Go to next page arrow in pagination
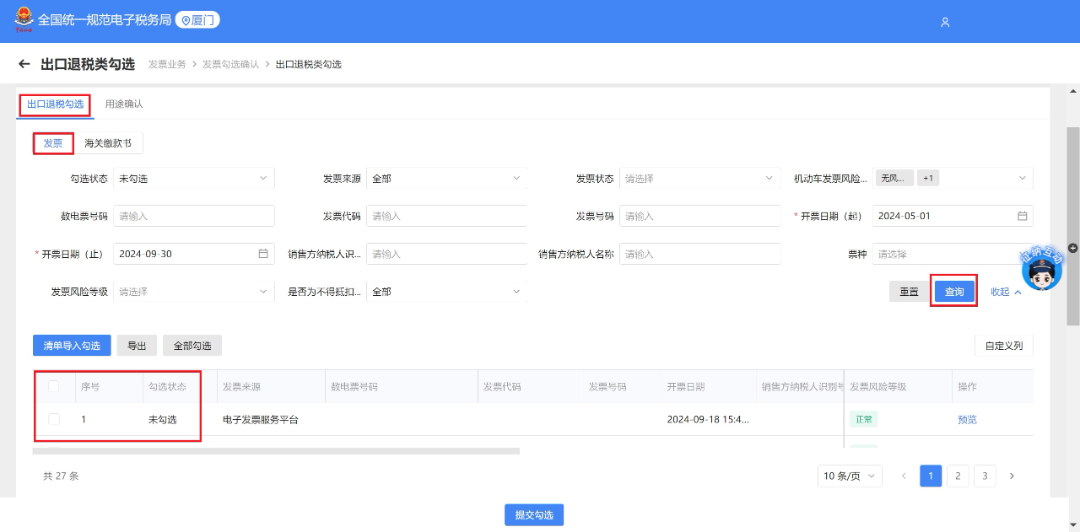The width and height of the screenshot is (1080, 532). pyautogui.click(x=1012, y=475)
